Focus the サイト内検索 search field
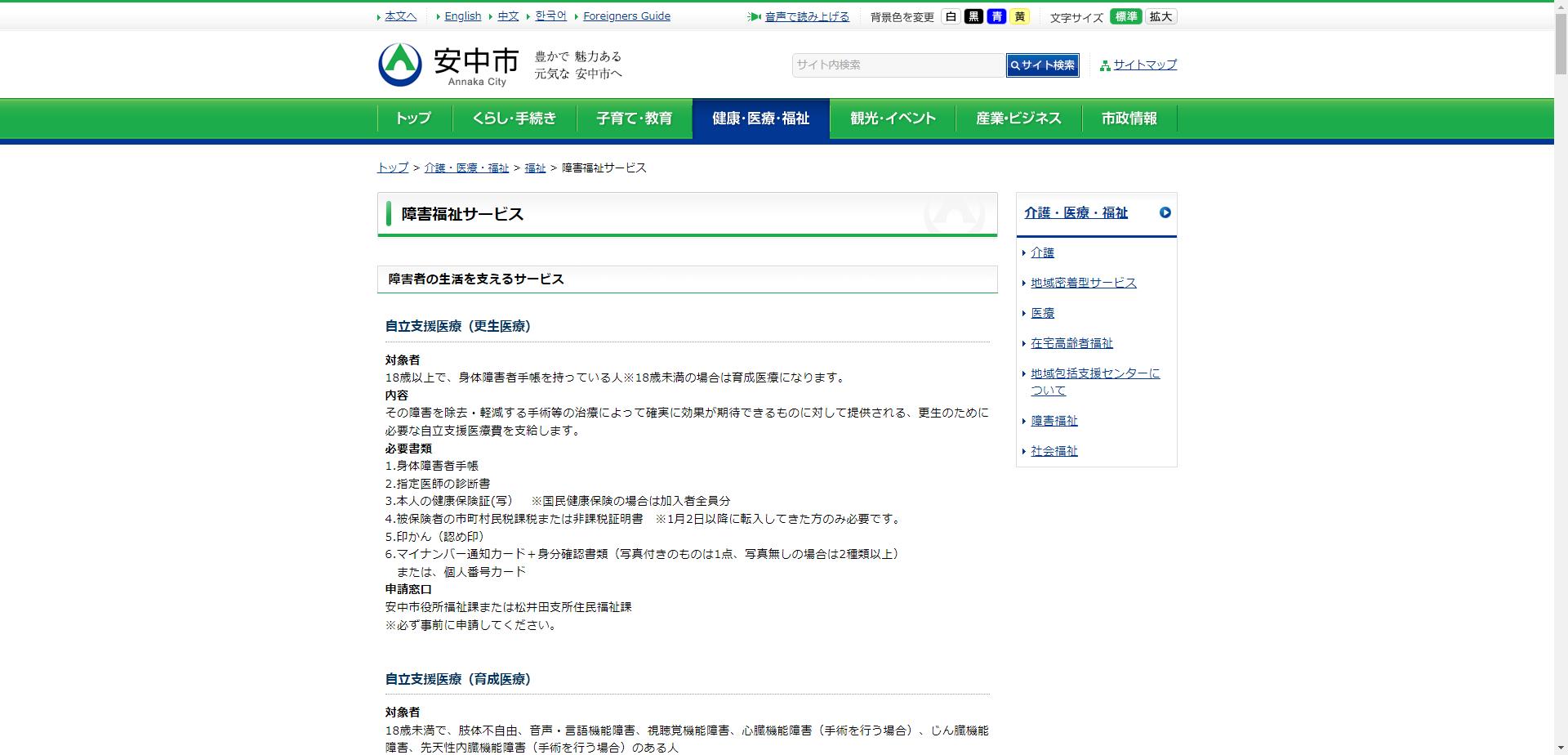 point(898,65)
